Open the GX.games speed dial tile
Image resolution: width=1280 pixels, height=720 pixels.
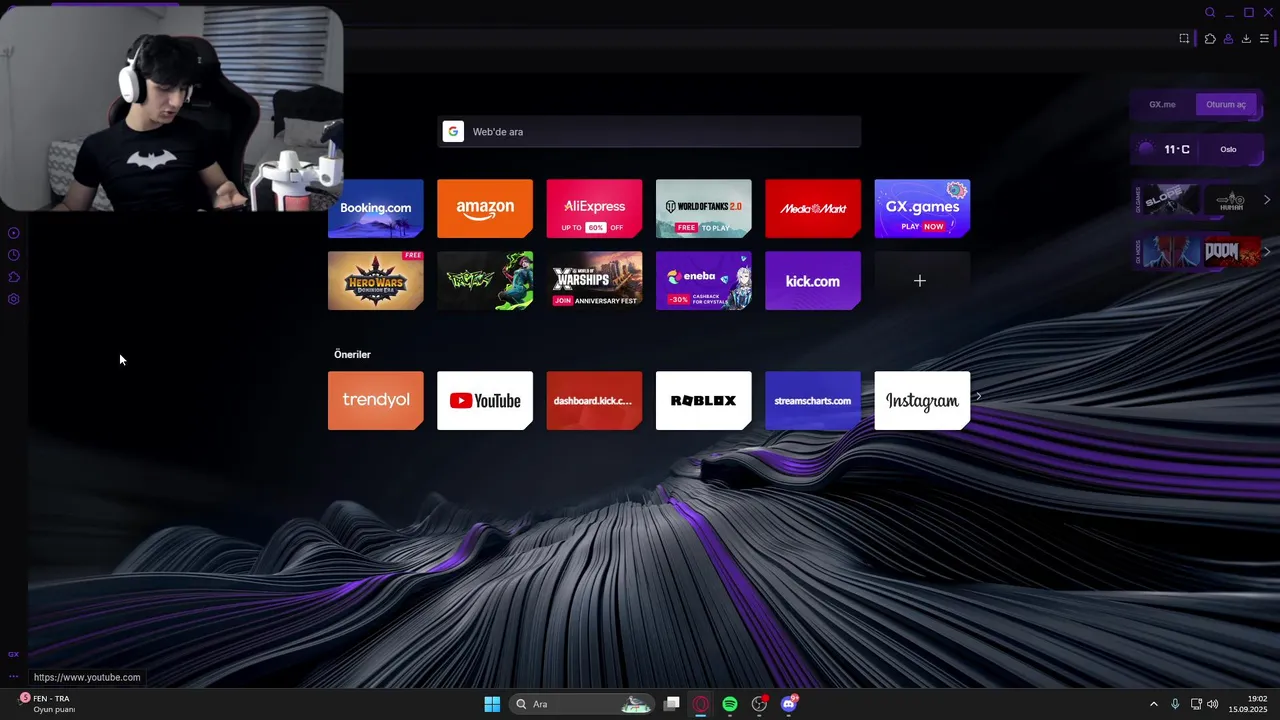(x=922, y=208)
